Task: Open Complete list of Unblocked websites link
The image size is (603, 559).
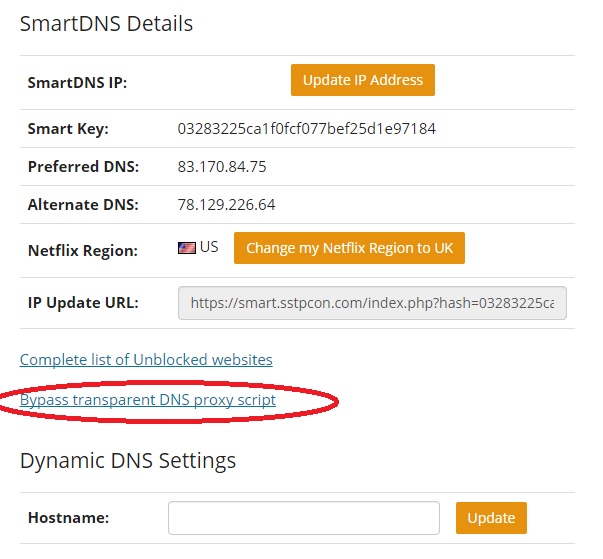Action: point(146,360)
